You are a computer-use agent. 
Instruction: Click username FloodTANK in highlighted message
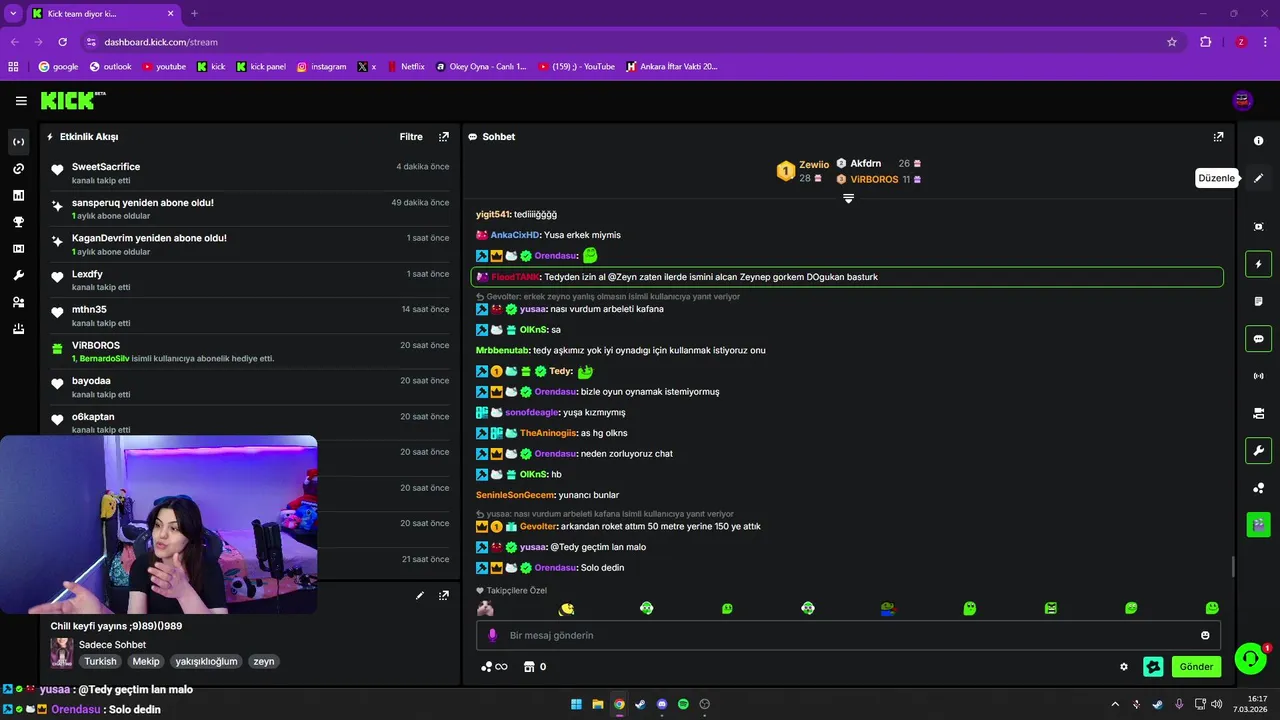click(515, 277)
